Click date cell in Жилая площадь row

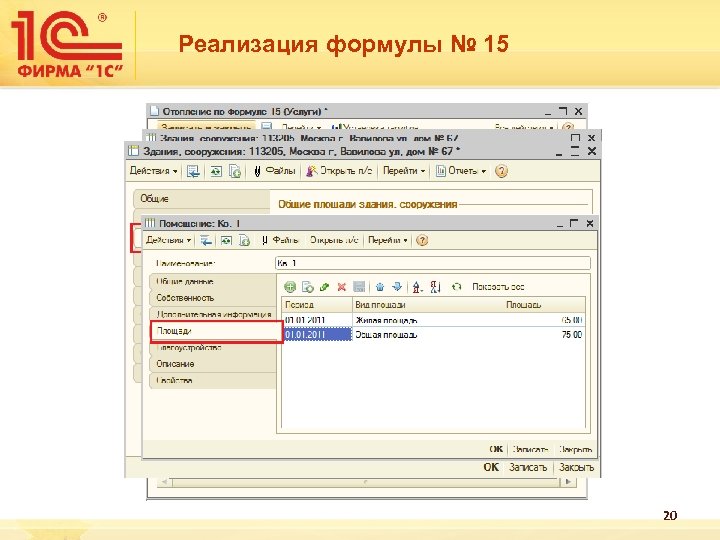[317, 320]
